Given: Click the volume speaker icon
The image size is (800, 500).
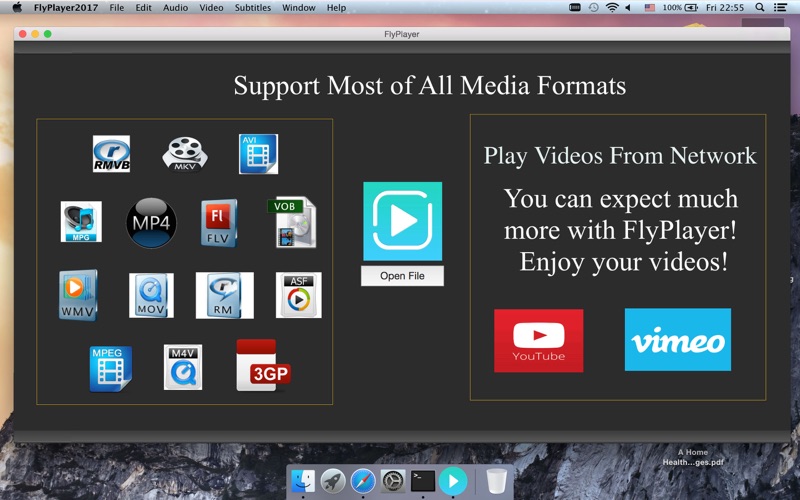Looking at the screenshot, I should 629,7.
